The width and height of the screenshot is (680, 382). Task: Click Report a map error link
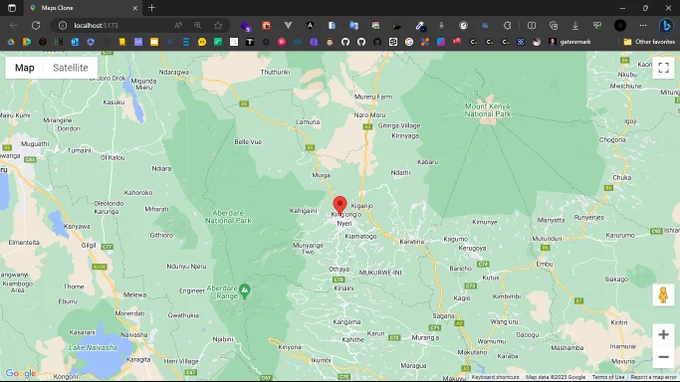pyautogui.click(x=654, y=377)
